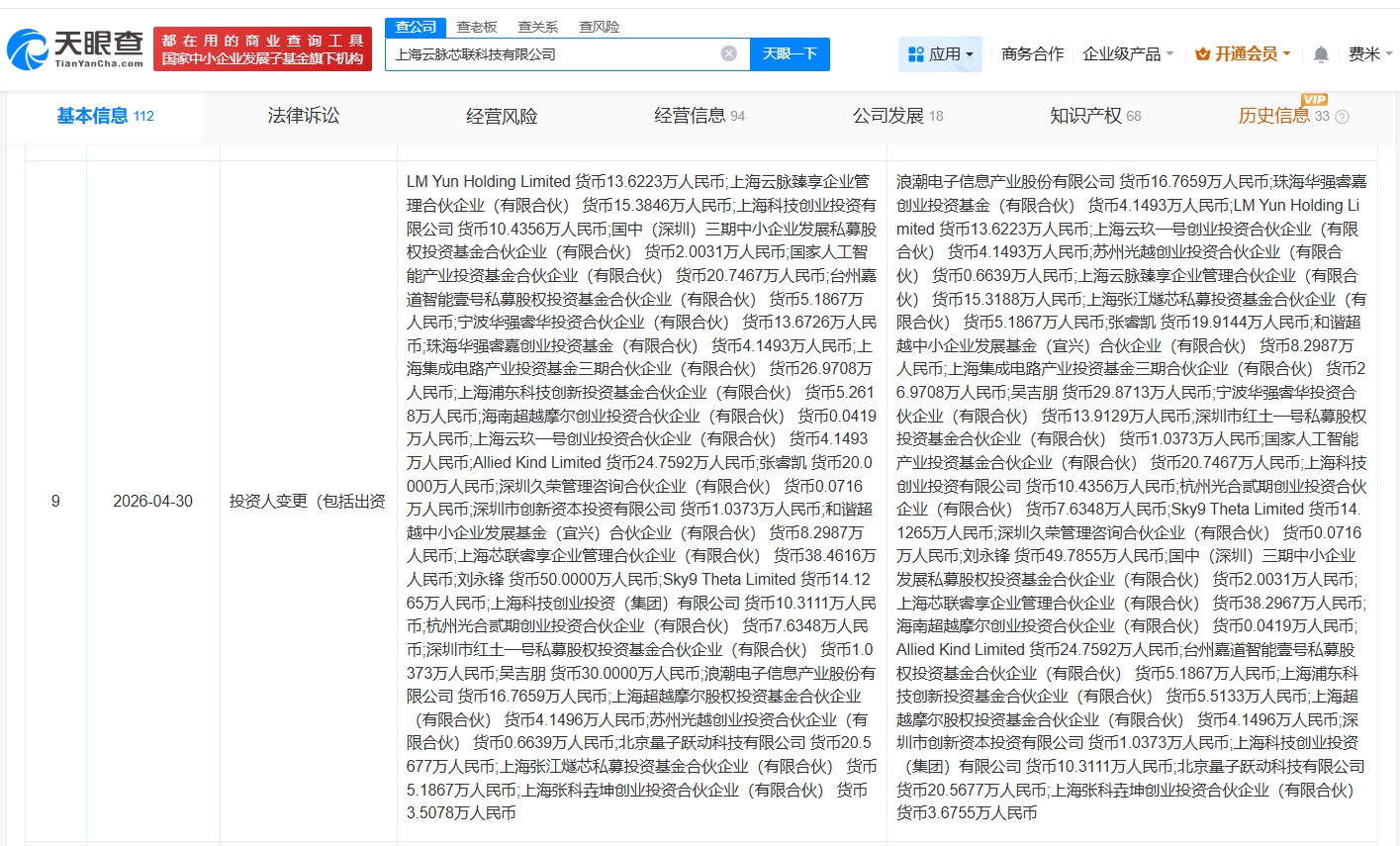
Task: Switch to the 经营风险 tab
Action: click(502, 117)
